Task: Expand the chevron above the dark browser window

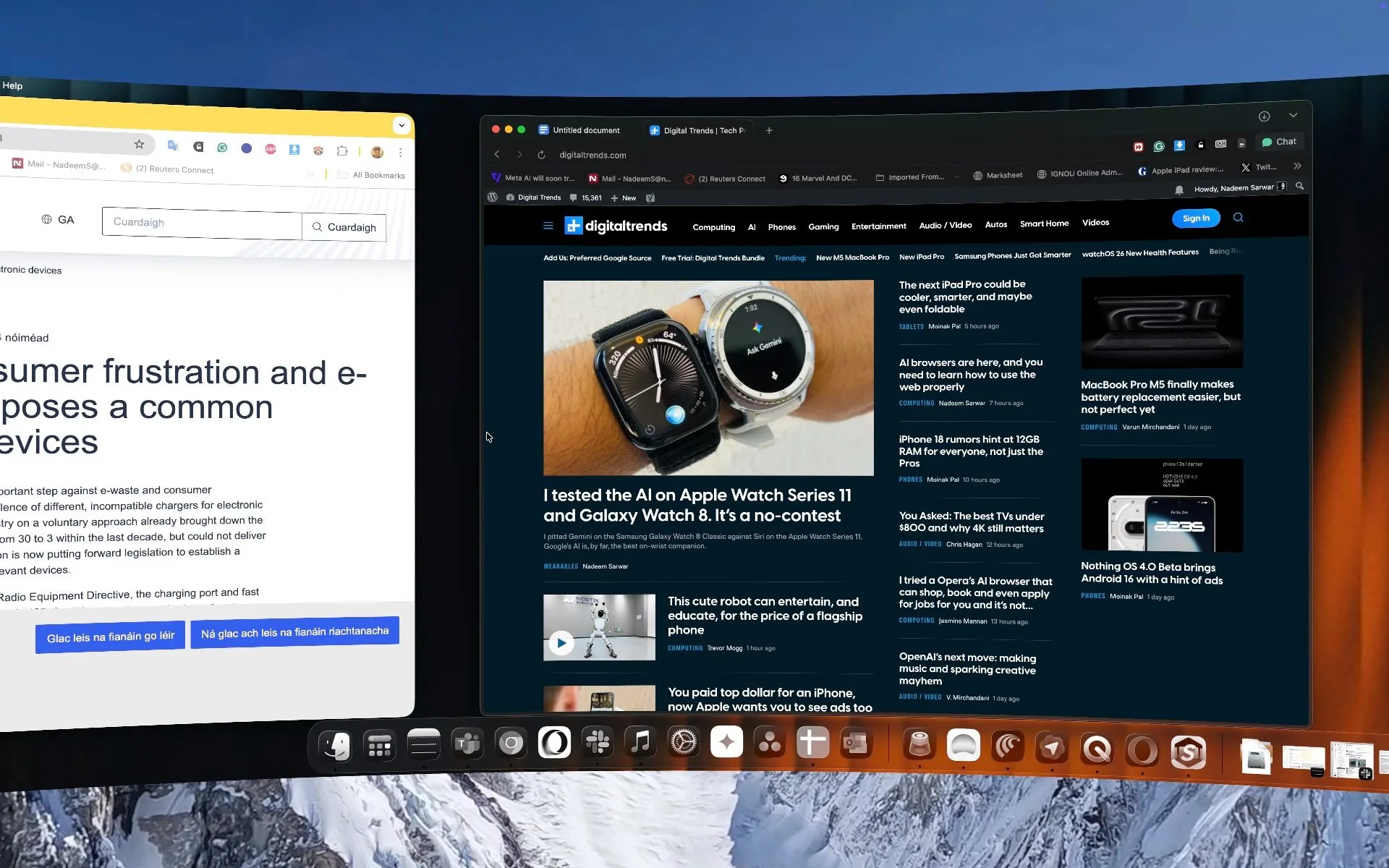Action: (x=1293, y=115)
